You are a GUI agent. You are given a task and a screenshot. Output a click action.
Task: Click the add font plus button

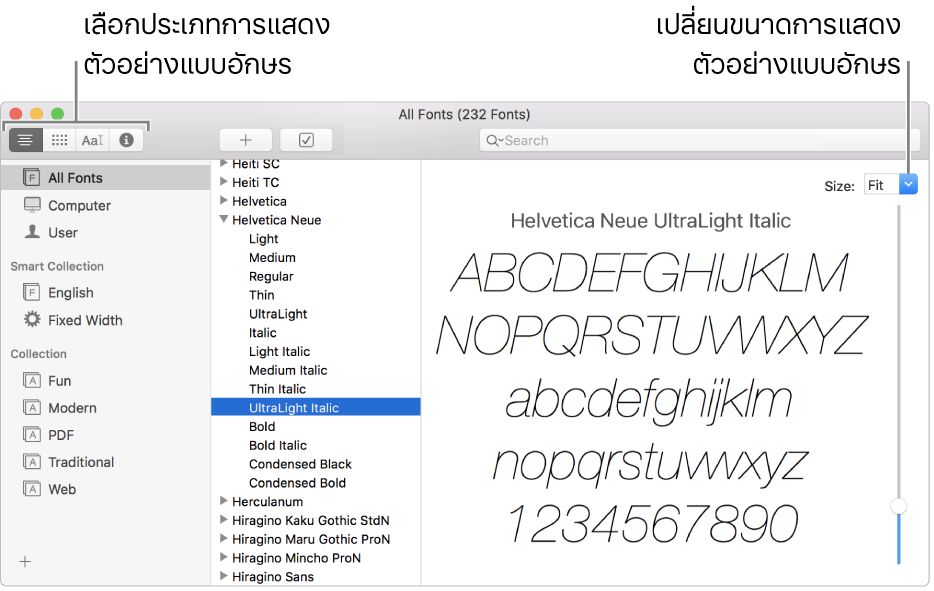pyautogui.click(x=245, y=141)
